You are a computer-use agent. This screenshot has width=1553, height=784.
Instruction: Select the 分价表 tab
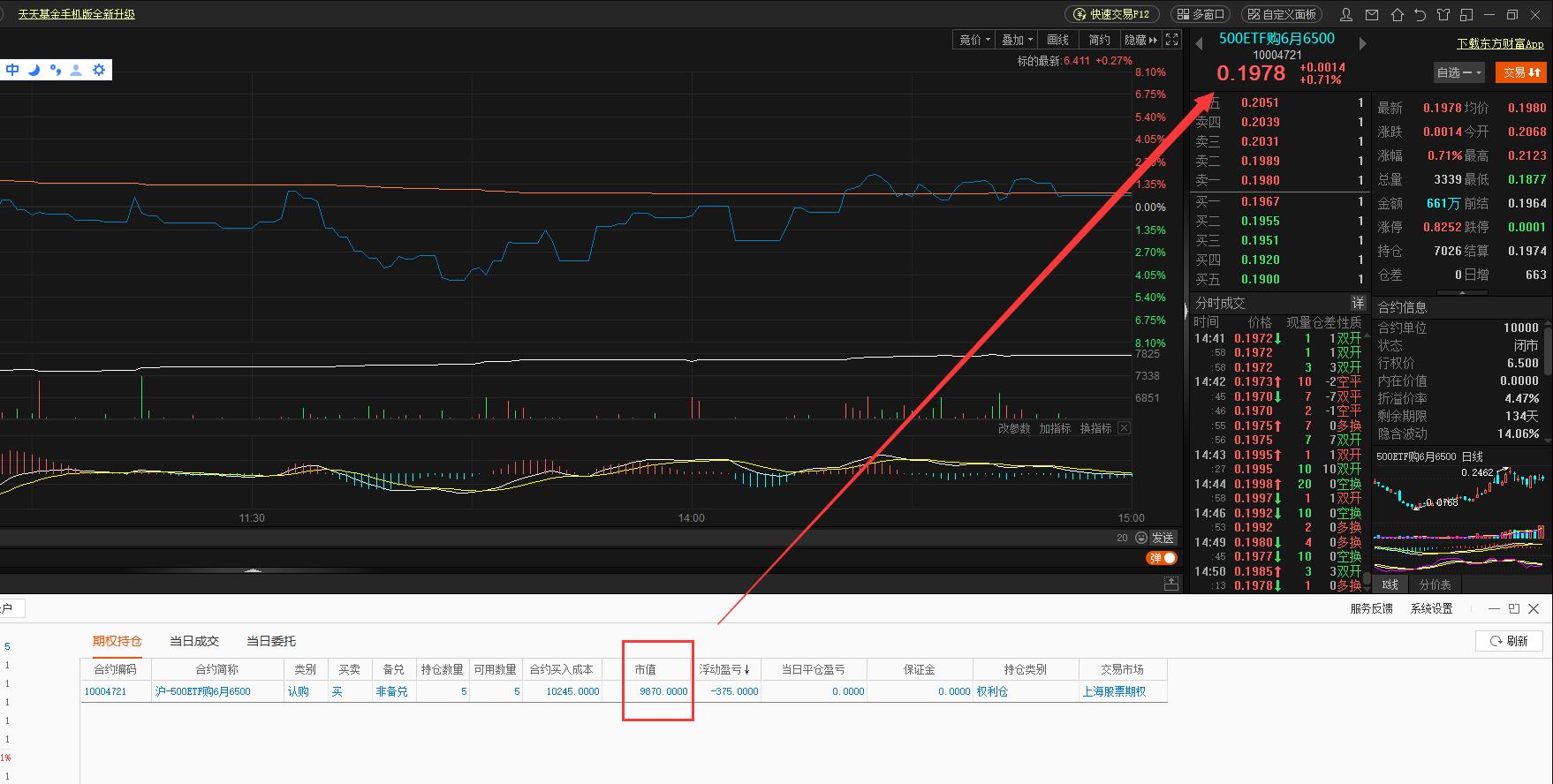[x=1435, y=584]
